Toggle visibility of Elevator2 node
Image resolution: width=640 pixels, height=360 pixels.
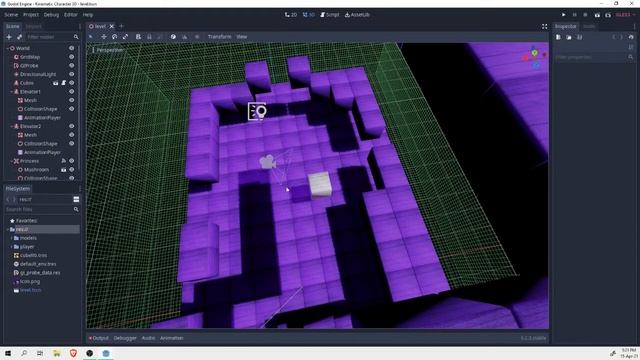click(x=71, y=126)
